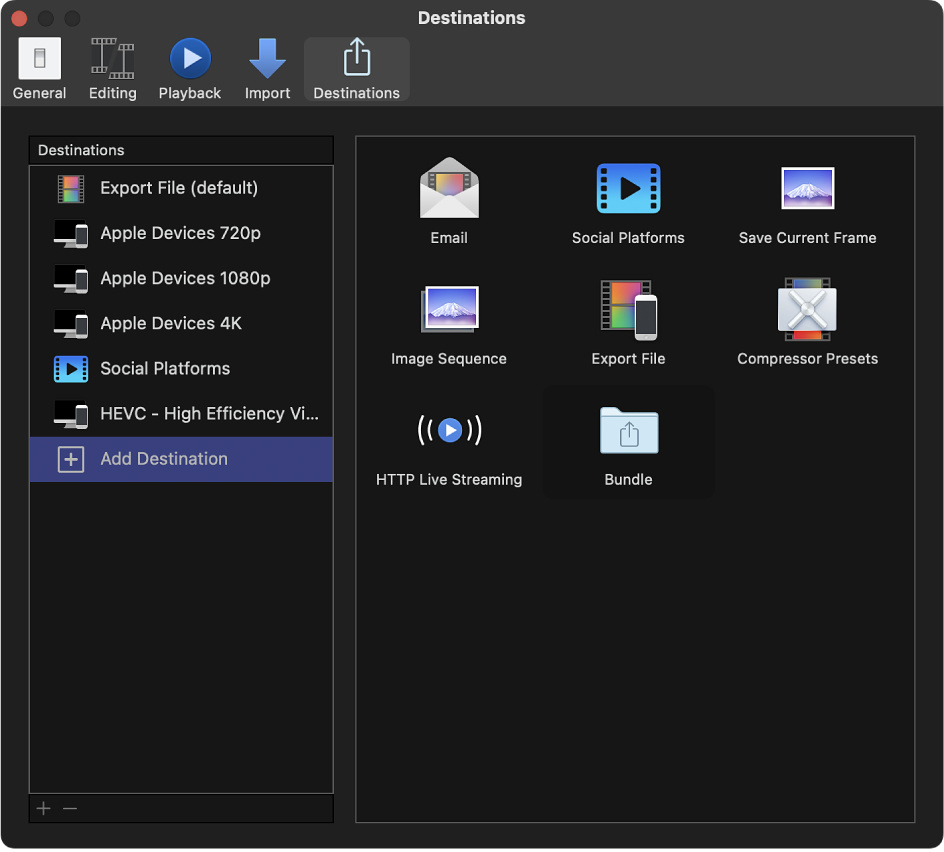Viewport: 944px width, 852px height.
Task: Click the minus button to remove destination
Action: [x=69, y=808]
